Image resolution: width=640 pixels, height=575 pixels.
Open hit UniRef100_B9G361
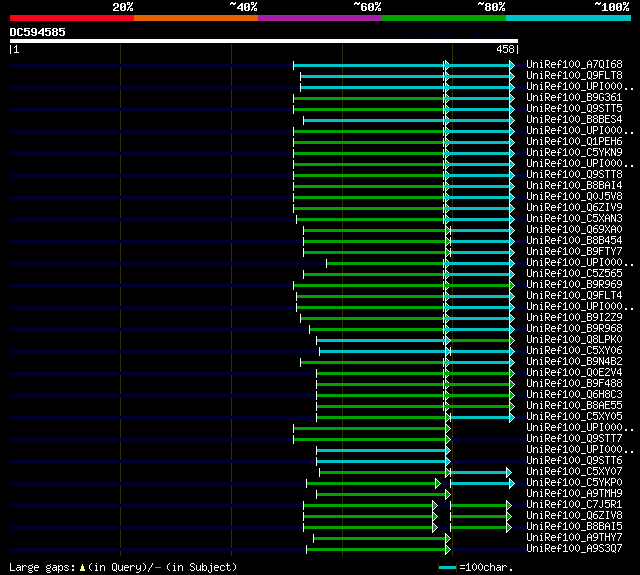tap(574, 98)
